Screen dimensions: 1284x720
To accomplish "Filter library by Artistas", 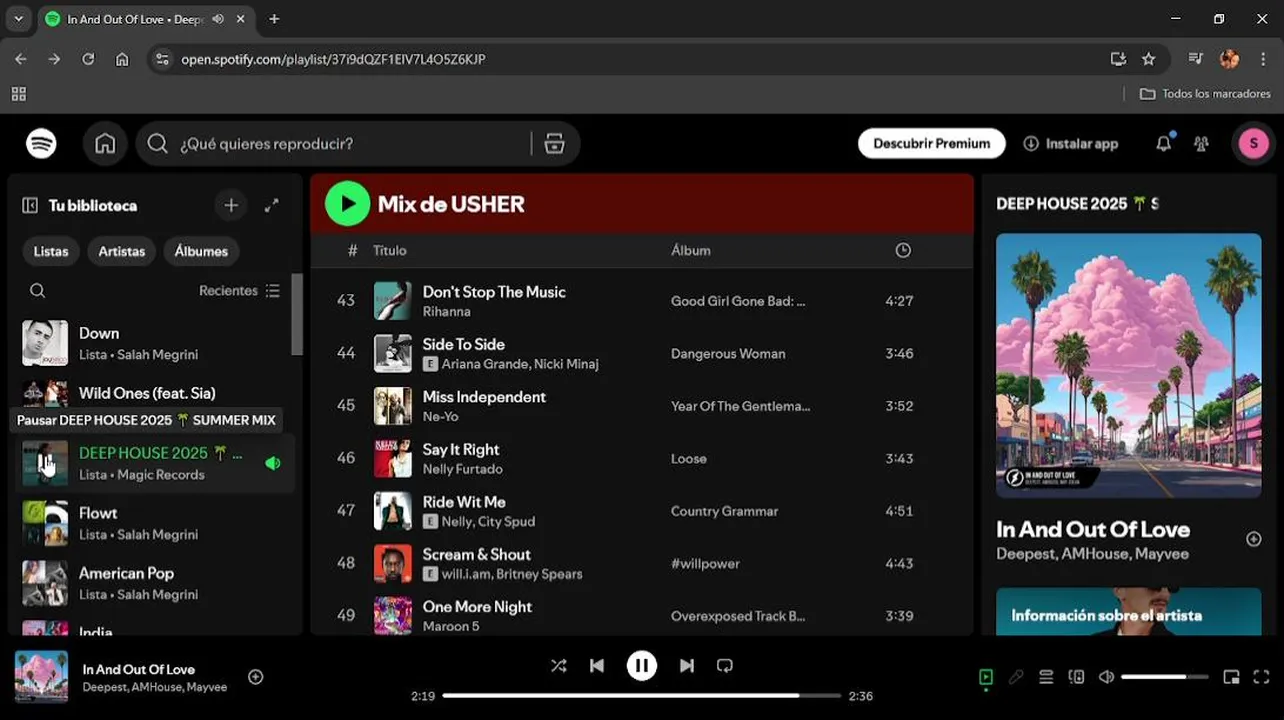I will 122,251.
